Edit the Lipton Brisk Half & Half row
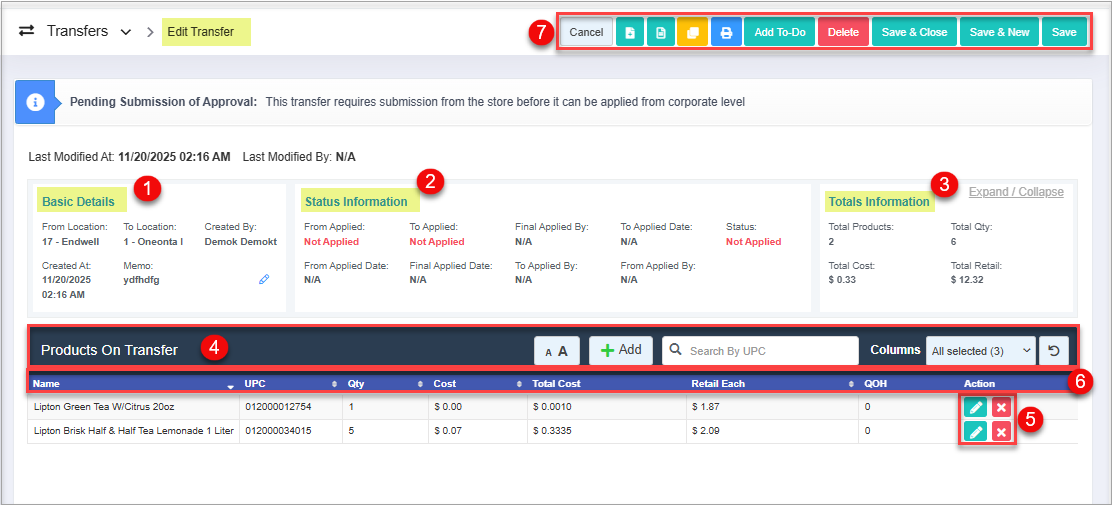 click(x=975, y=431)
